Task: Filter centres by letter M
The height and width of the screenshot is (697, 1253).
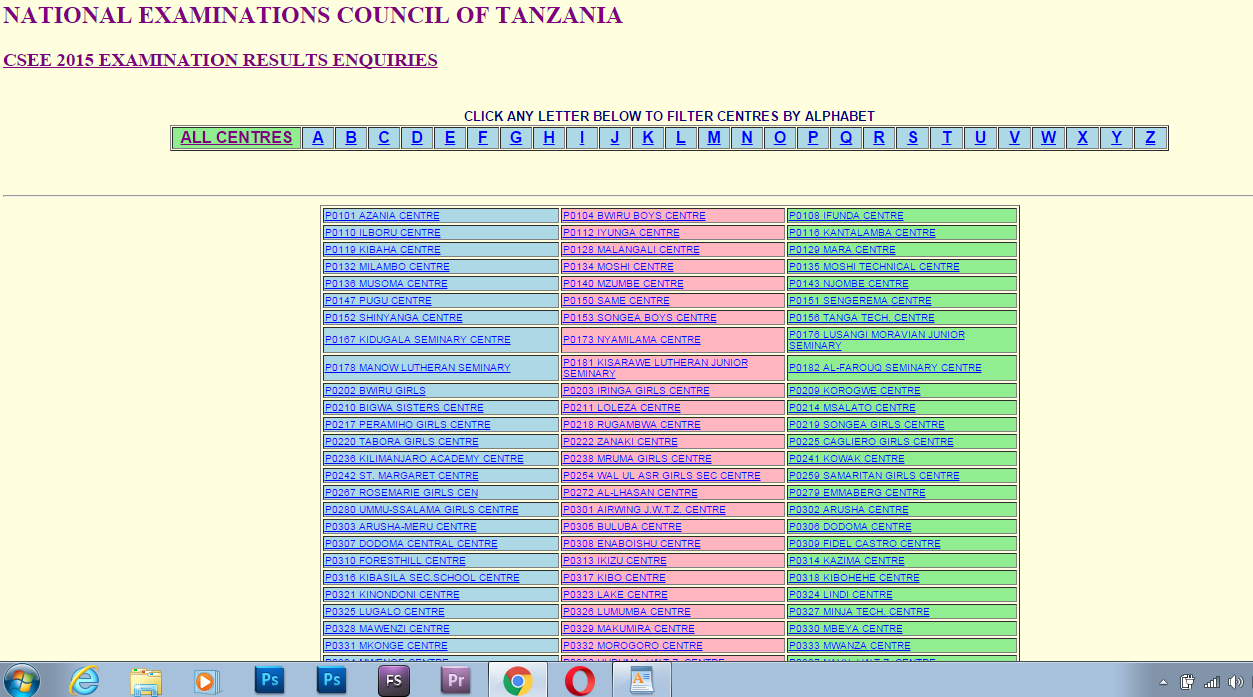Action: pyautogui.click(x=713, y=137)
